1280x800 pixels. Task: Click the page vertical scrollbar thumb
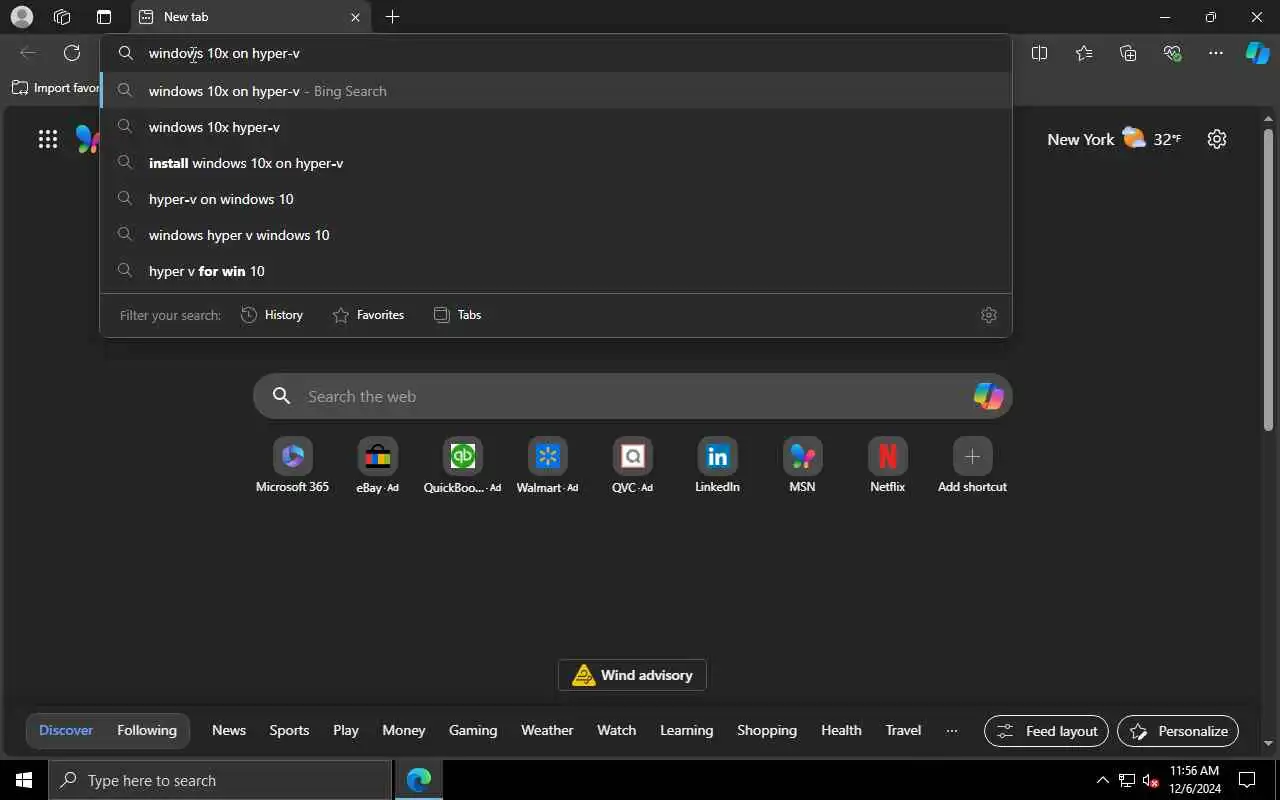(1268, 280)
